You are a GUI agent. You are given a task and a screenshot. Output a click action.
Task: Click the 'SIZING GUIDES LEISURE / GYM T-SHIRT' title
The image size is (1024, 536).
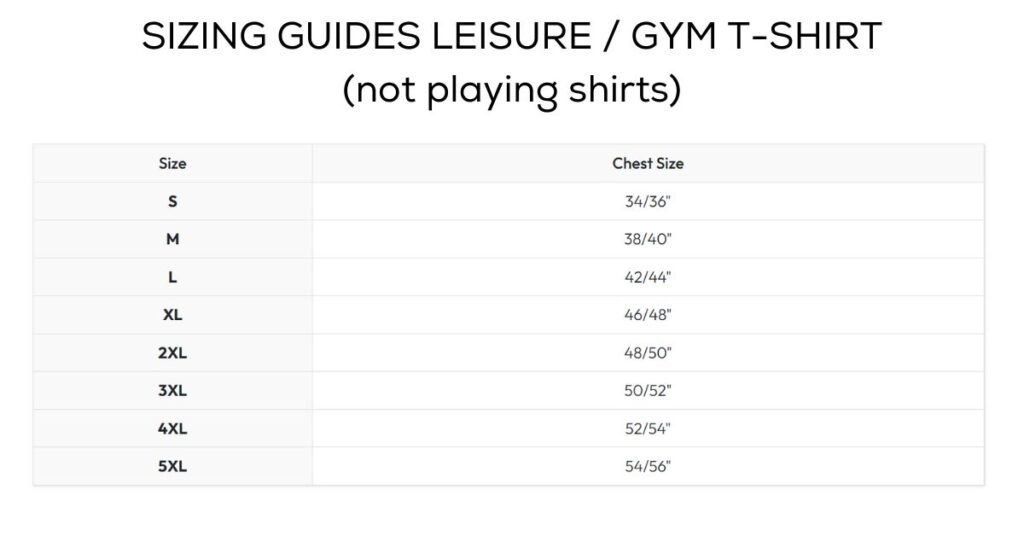point(512,37)
